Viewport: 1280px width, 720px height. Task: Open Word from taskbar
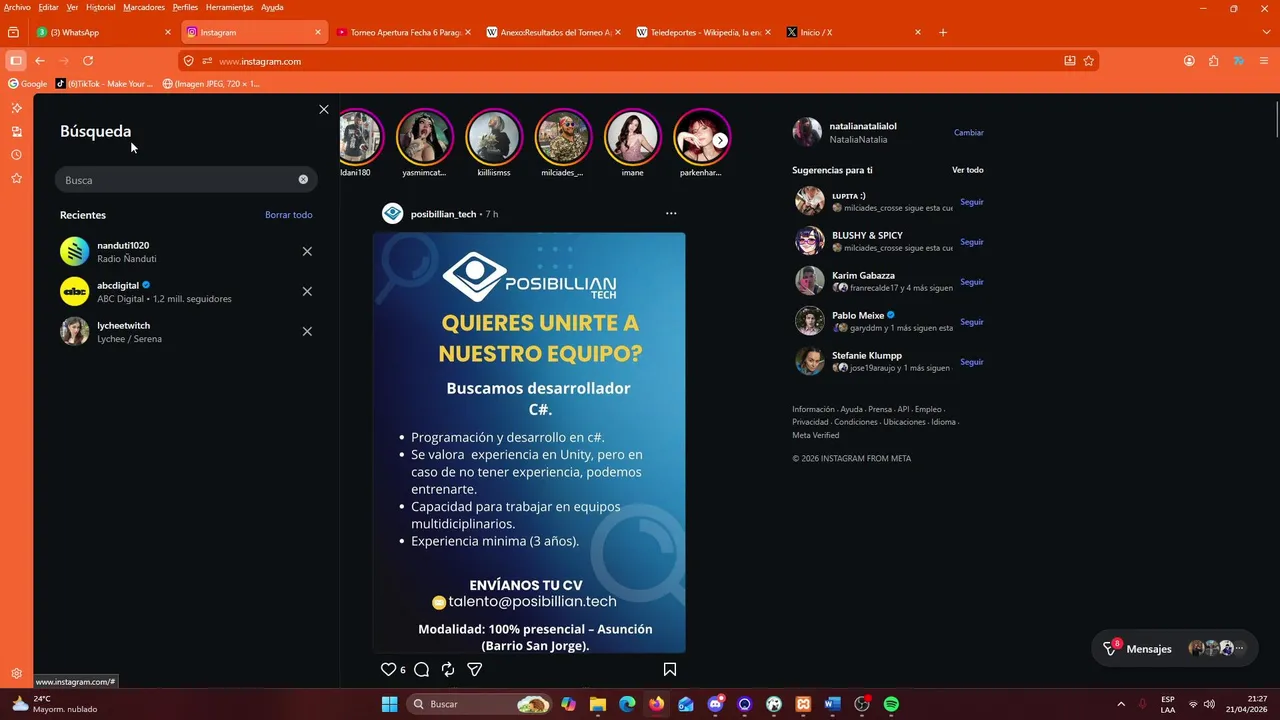tap(832, 704)
